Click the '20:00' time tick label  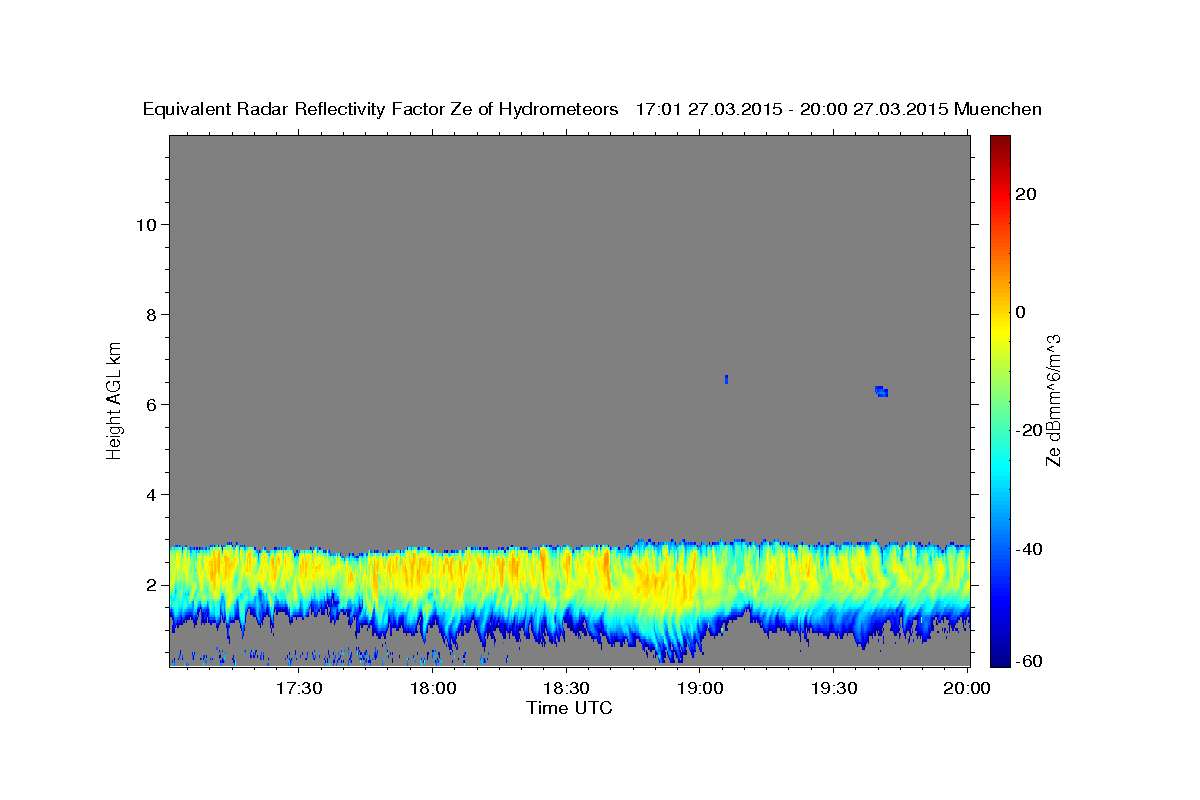tap(967, 688)
